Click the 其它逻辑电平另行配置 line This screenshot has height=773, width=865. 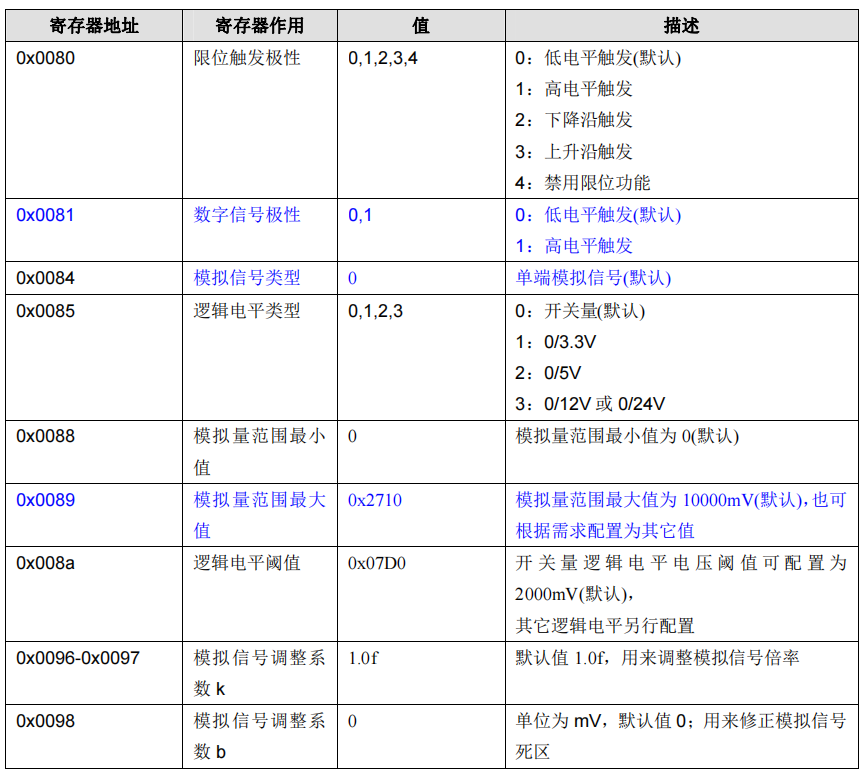coord(605,626)
